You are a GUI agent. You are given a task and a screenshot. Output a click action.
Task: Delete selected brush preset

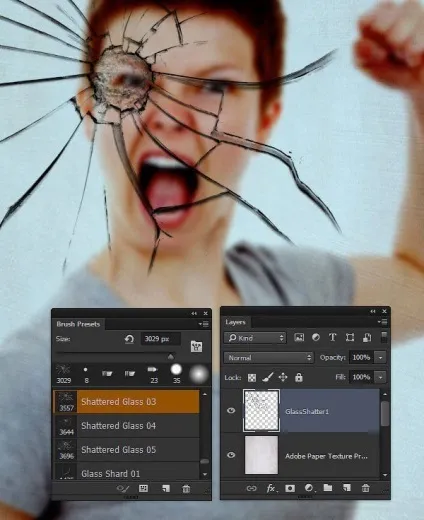[186, 489]
